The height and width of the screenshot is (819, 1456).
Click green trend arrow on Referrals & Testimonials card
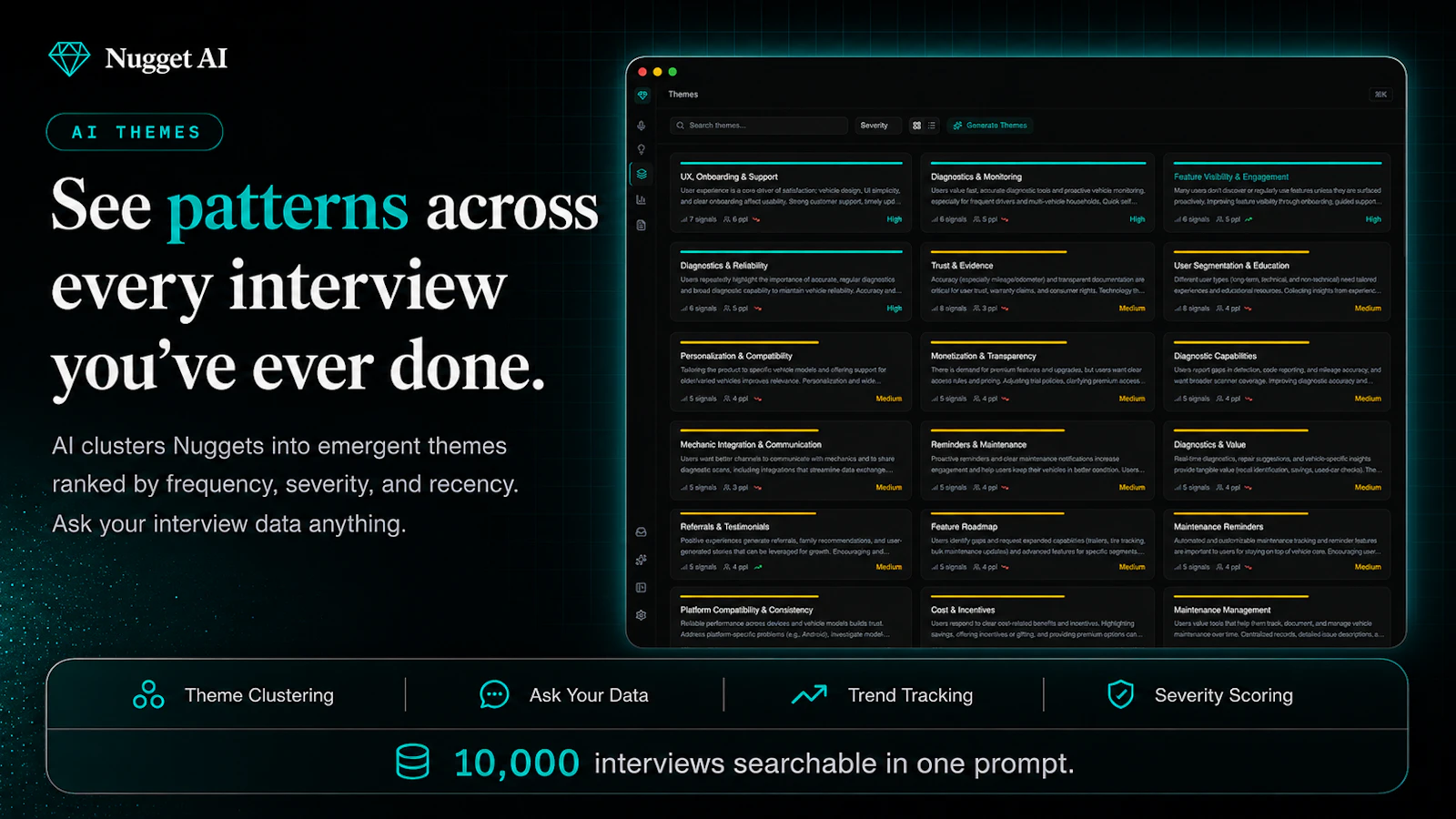(758, 567)
